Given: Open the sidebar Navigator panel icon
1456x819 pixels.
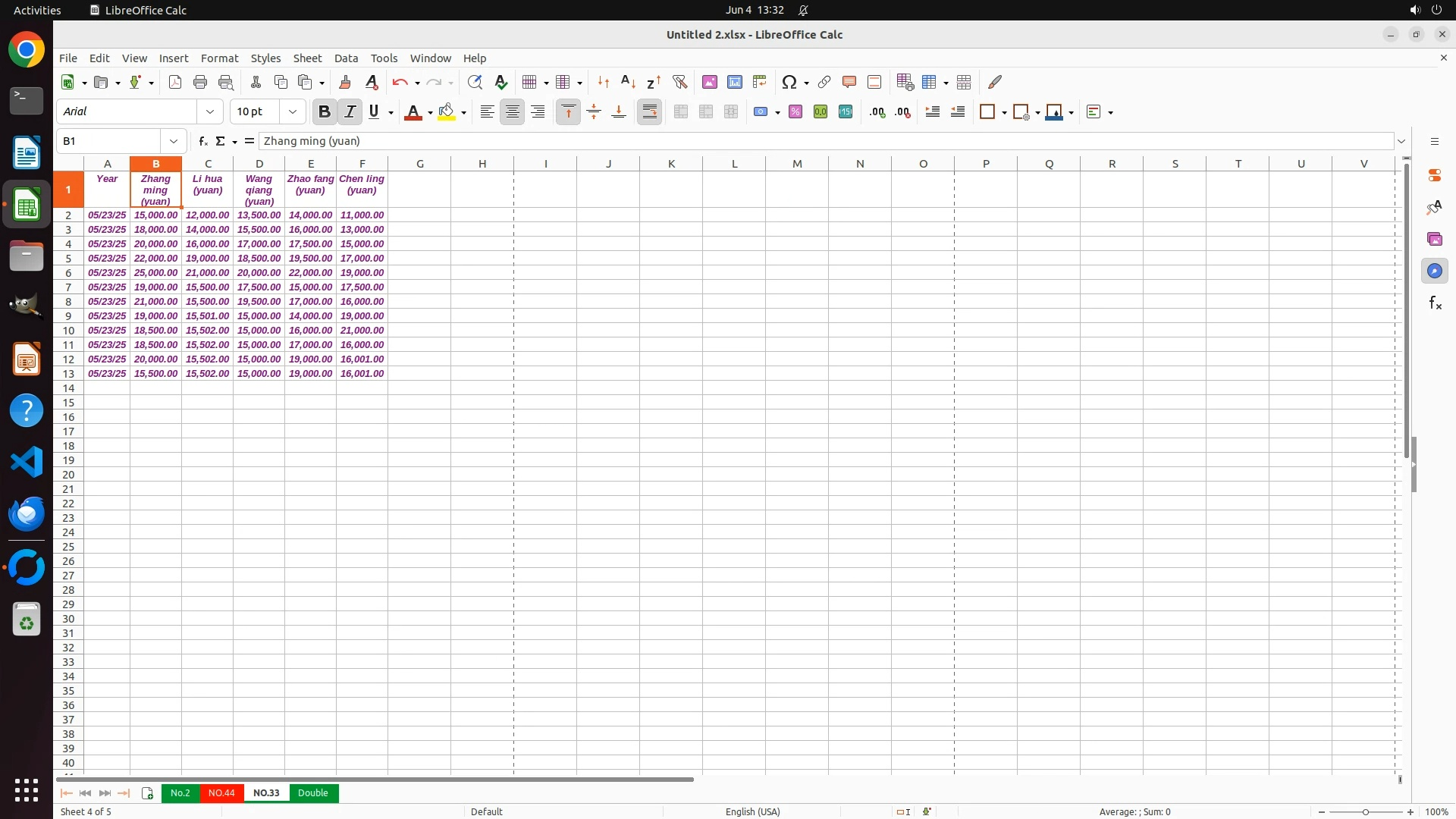Looking at the screenshot, I should (1434, 271).
